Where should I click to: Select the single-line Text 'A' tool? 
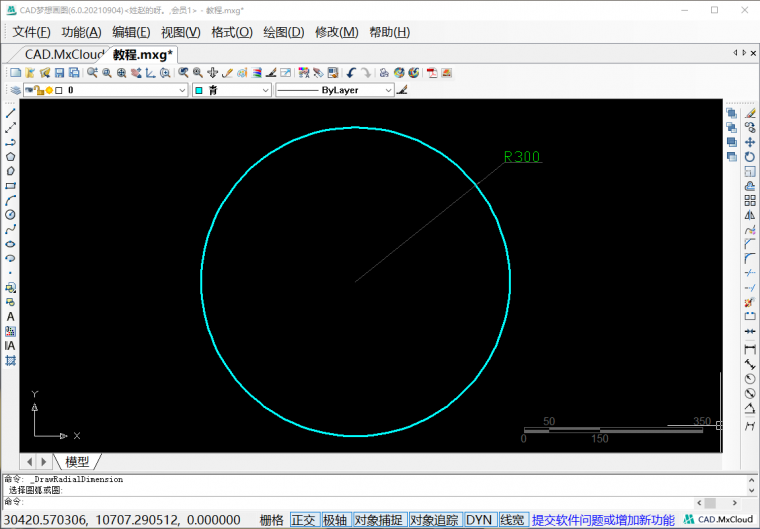(x=10, y=317)
